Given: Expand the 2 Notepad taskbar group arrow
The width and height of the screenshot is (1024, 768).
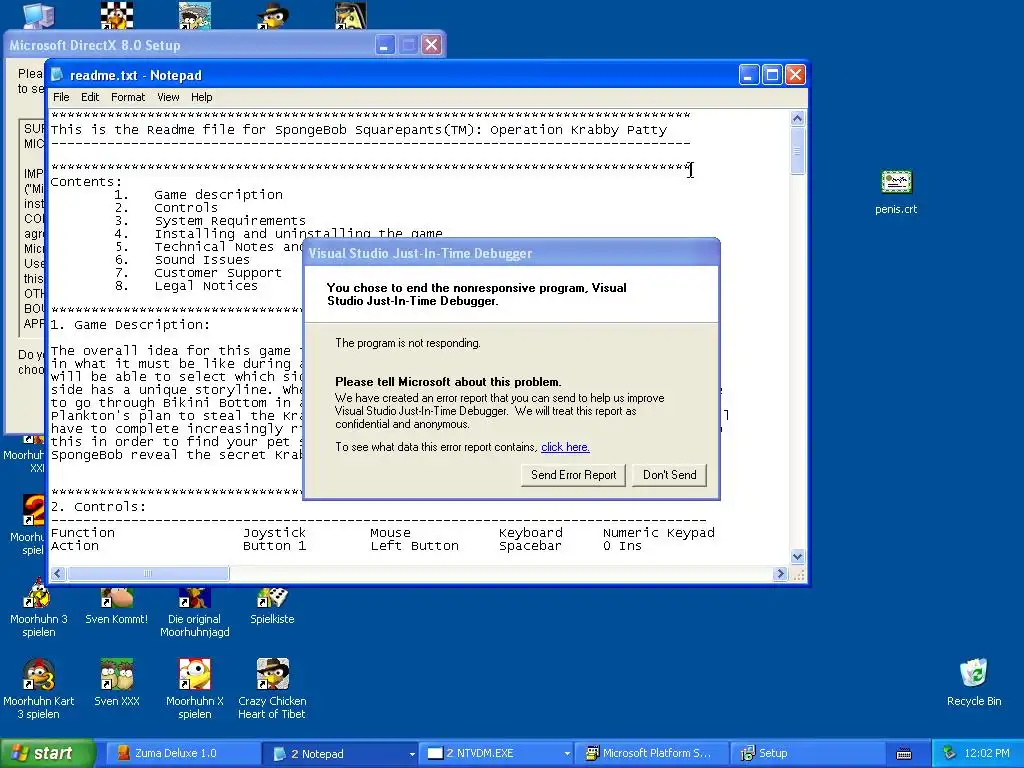Looking at the screenshot, I should tap(411, 754).
